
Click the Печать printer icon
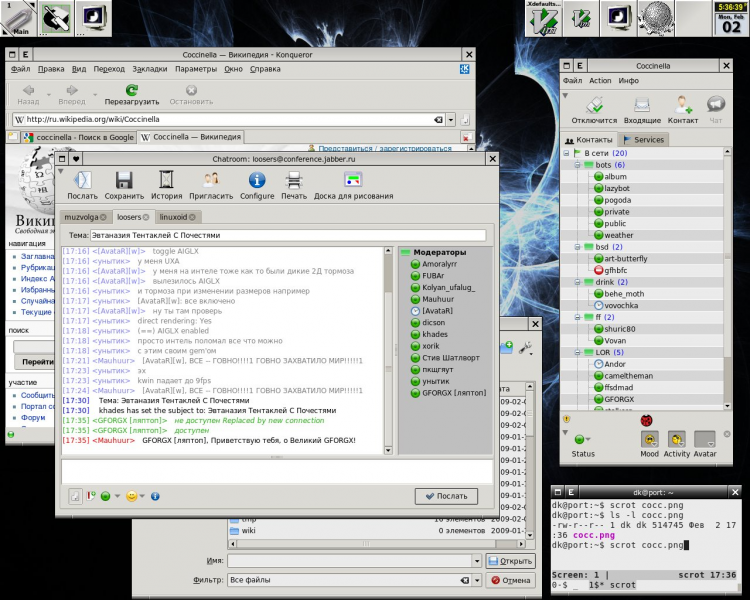[294, 181]
